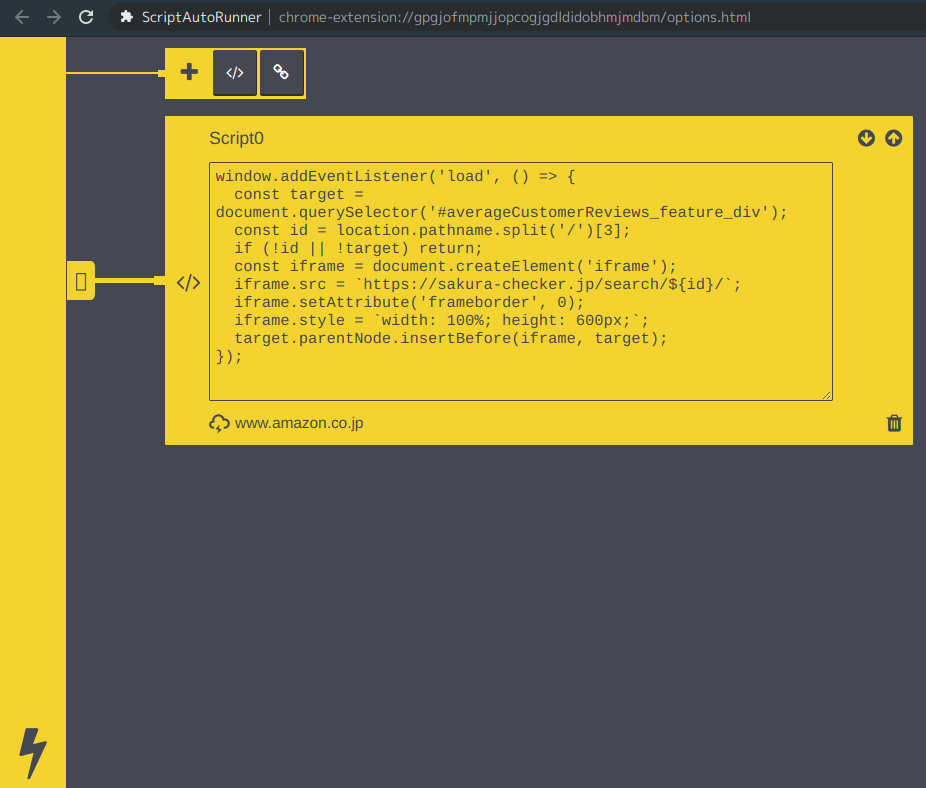
Task: Delete Script0 using the trash icon
Action: [x=894, y=423]
